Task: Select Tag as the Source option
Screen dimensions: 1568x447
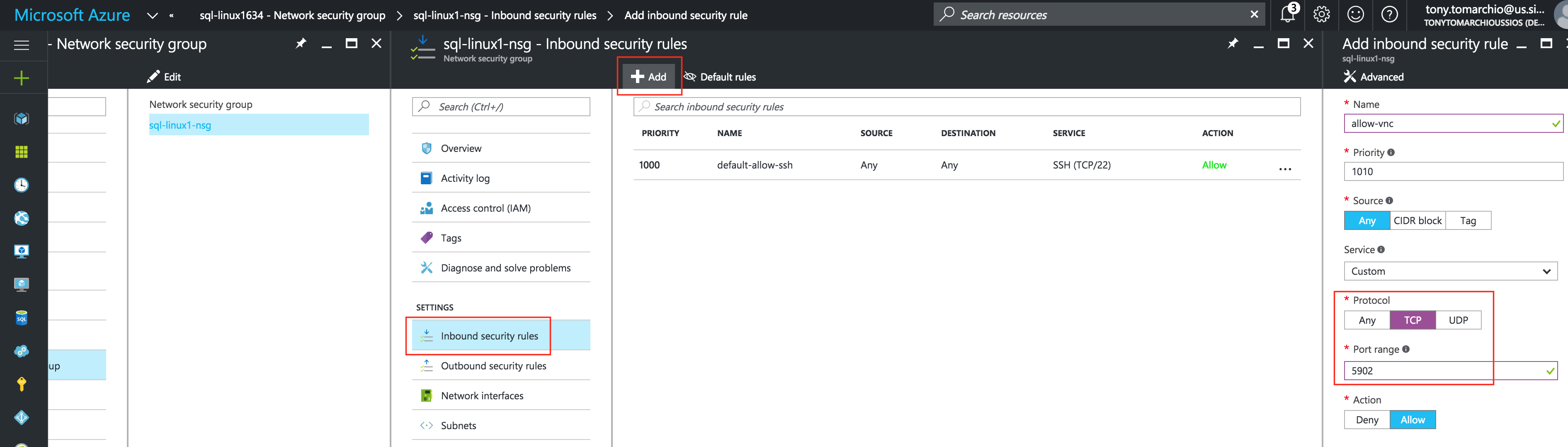Action: [1468, 220]
